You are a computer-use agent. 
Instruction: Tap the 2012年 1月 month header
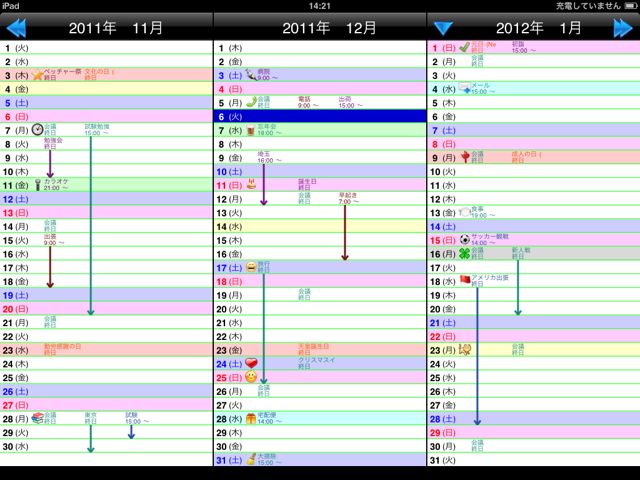coord(538,28)
